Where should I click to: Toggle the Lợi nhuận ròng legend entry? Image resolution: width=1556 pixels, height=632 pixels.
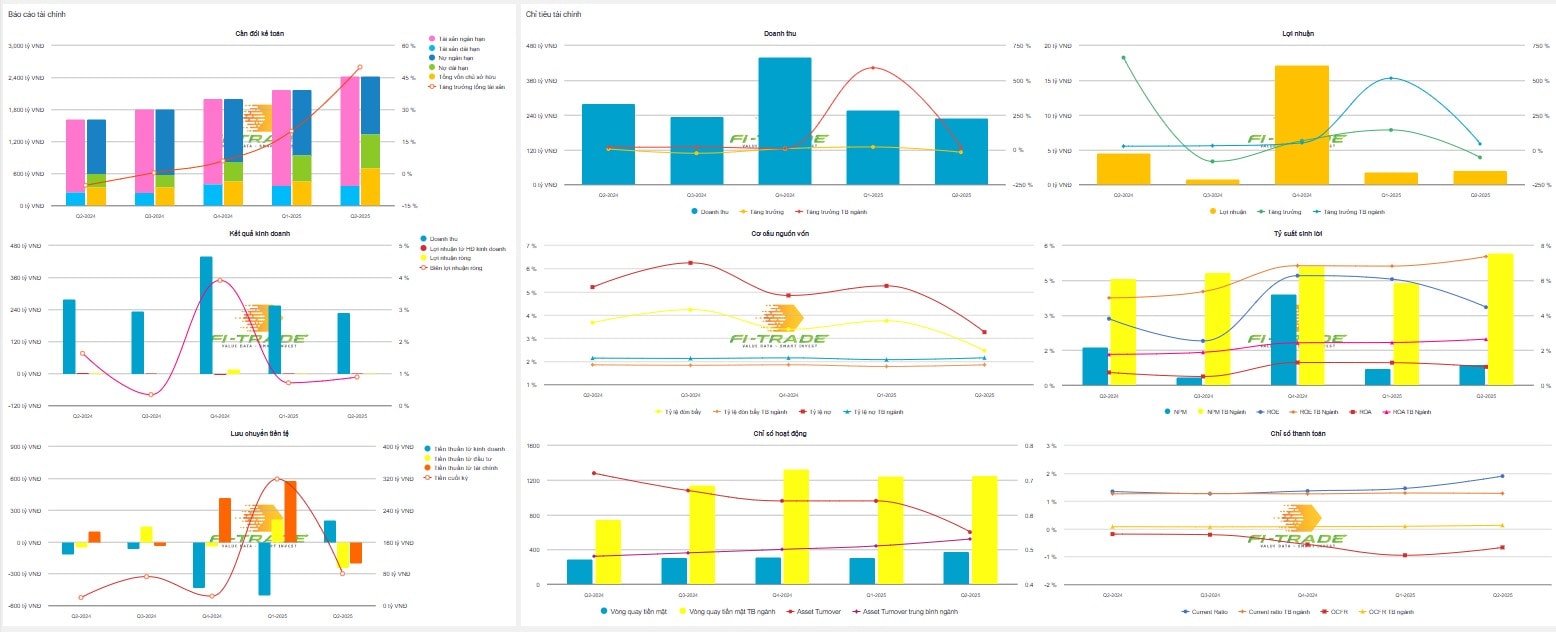pyautogui.click(x=447, y=258)
